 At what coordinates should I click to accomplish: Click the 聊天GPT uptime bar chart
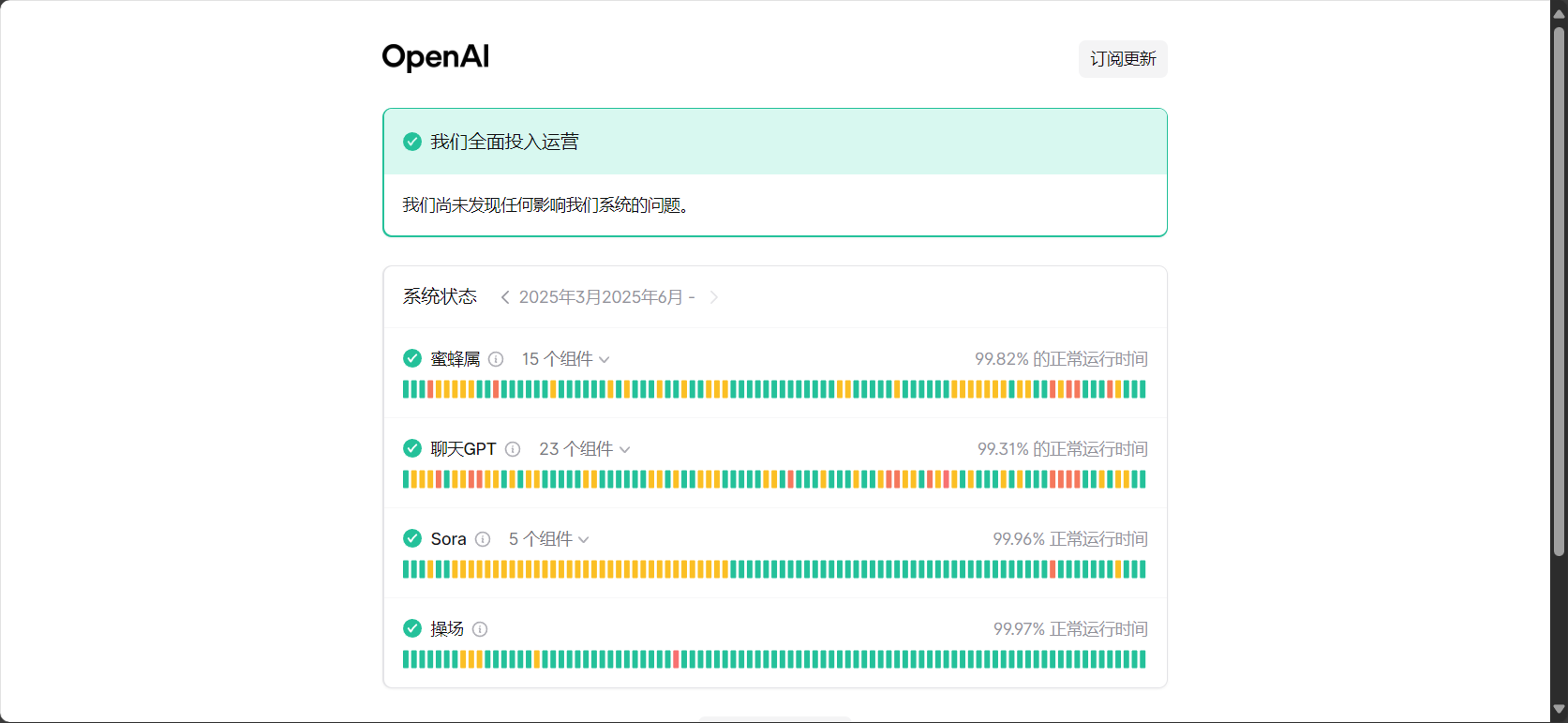[774, 479]
